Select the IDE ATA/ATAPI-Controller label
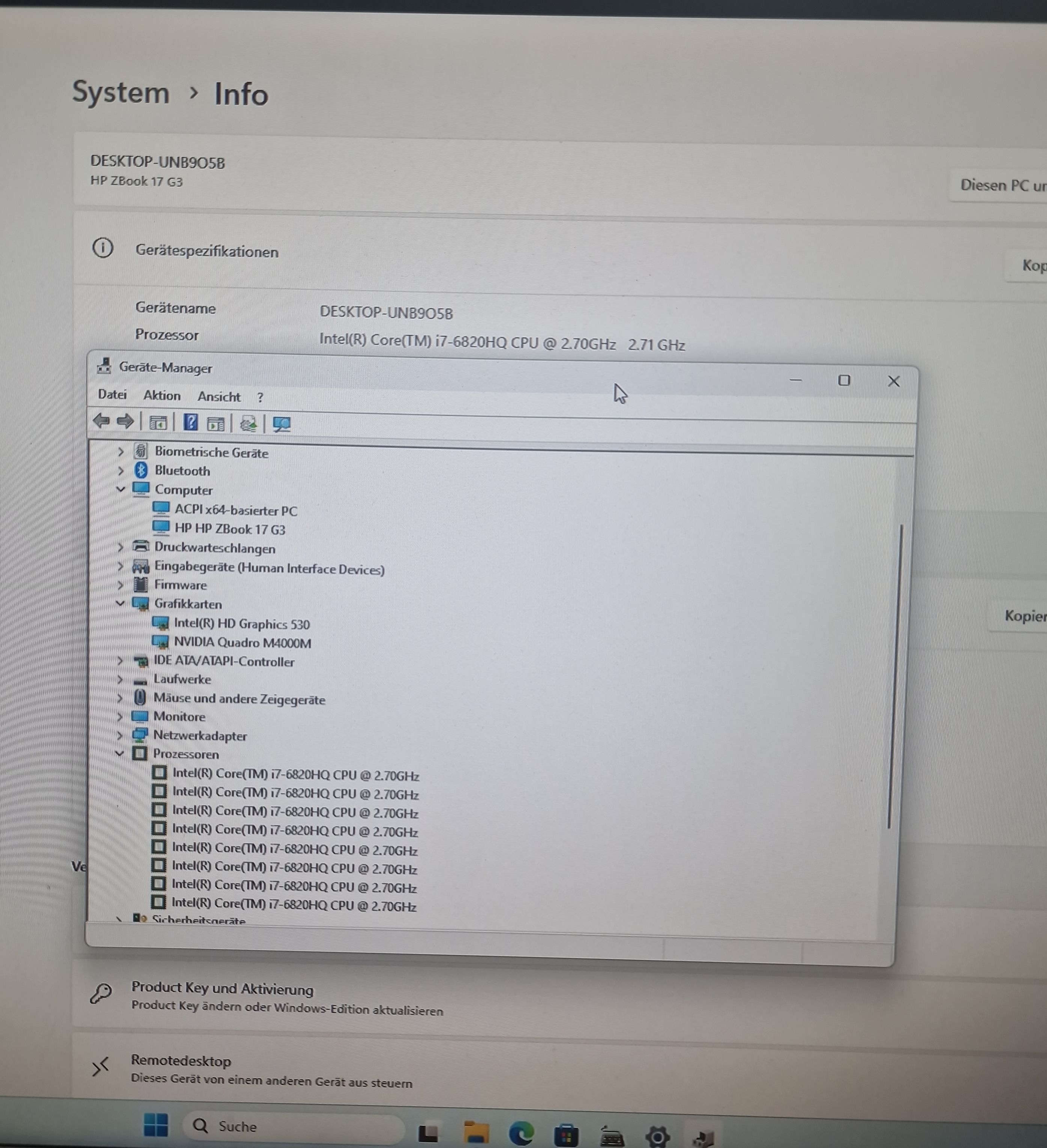 (224, 661)
